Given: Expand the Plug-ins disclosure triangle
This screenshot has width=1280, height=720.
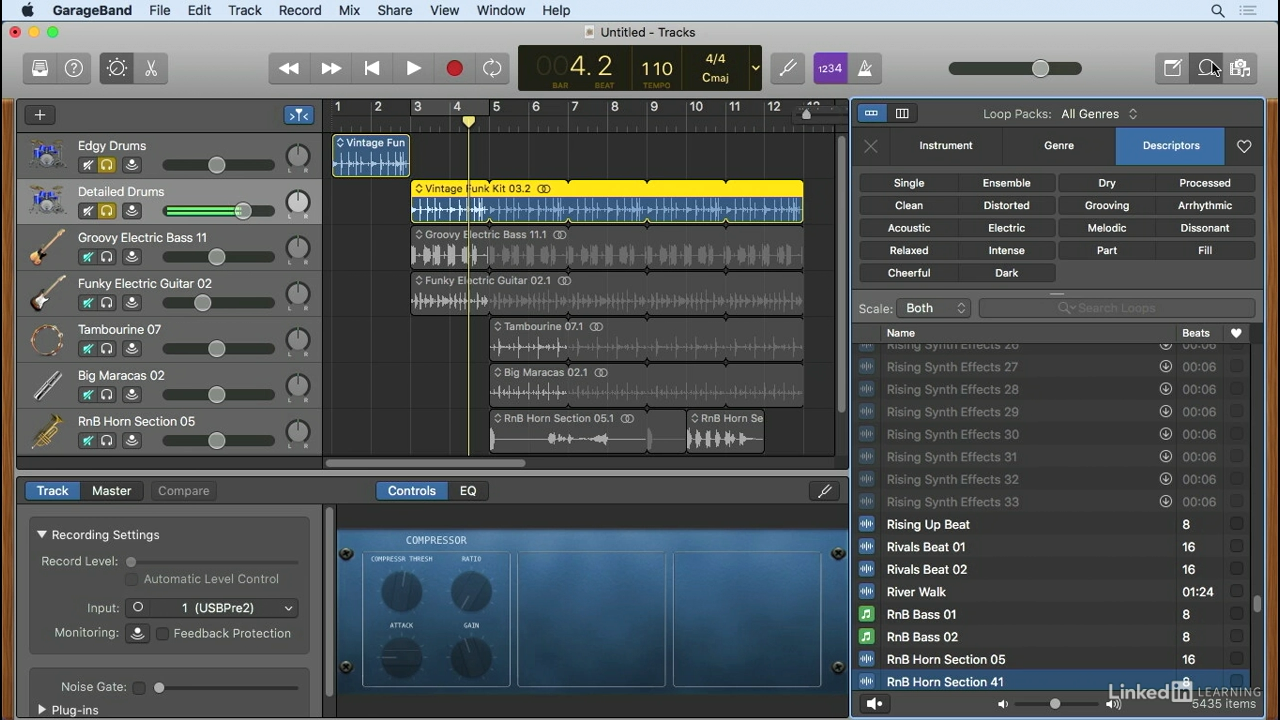Looking at the screenshot, I should coord(42,709).
